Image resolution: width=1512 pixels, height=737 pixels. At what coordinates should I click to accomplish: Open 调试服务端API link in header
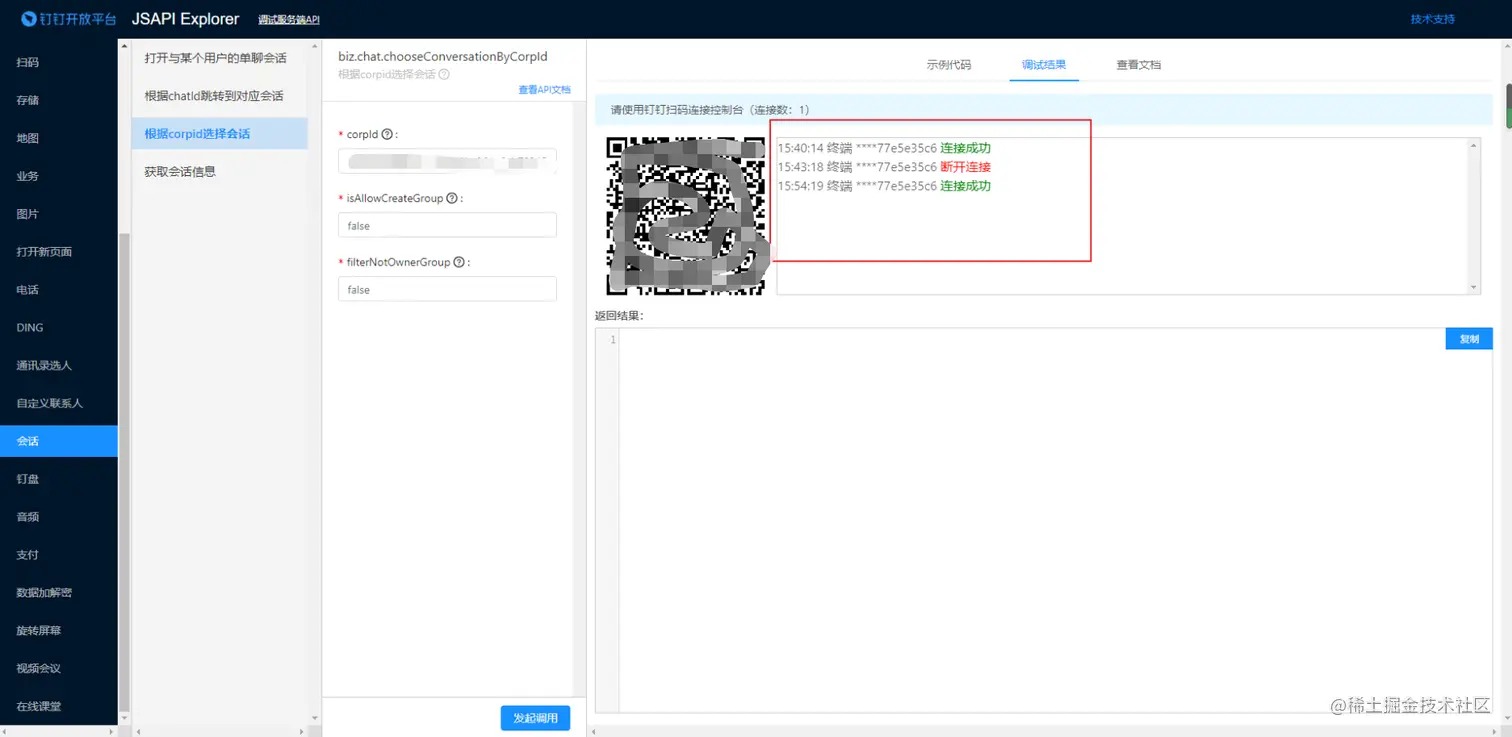tap(289, 20)
